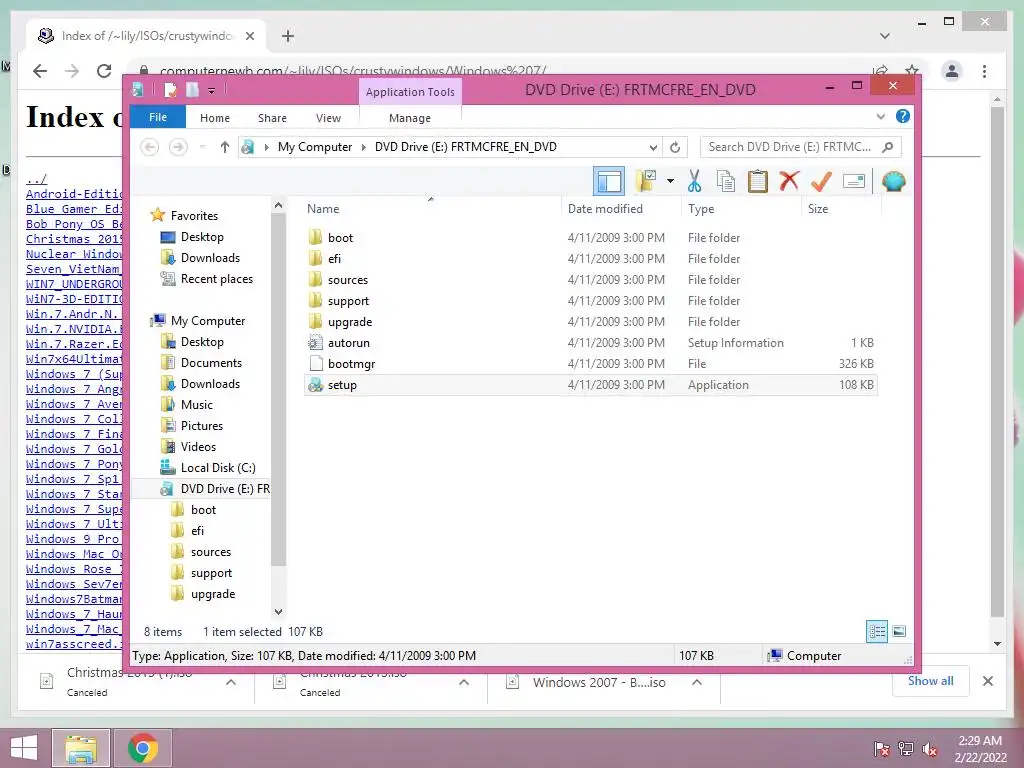Open the Chrome three-dot menu
Screen dimensions: 1024x768
984,71
